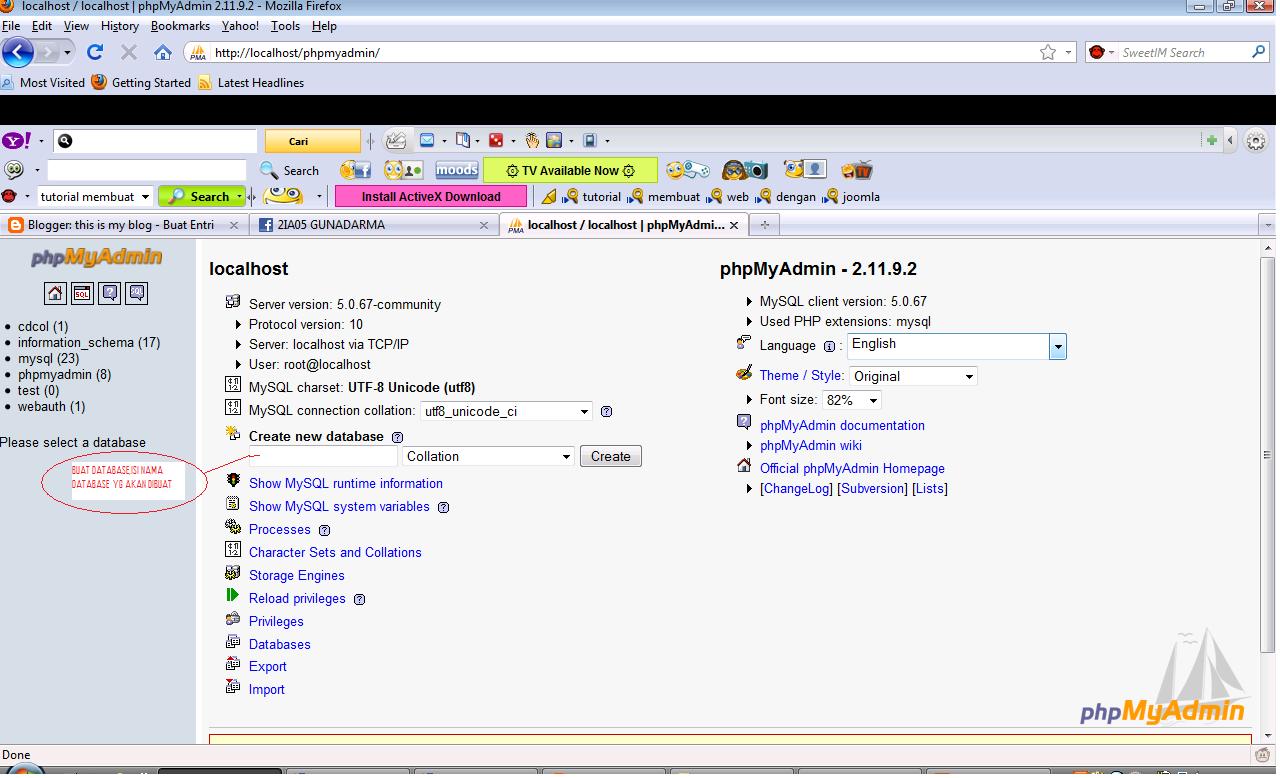Click help icon beside Reload privileges
1280x778 pixels.
pyautogui.click(x=359, y=599)
